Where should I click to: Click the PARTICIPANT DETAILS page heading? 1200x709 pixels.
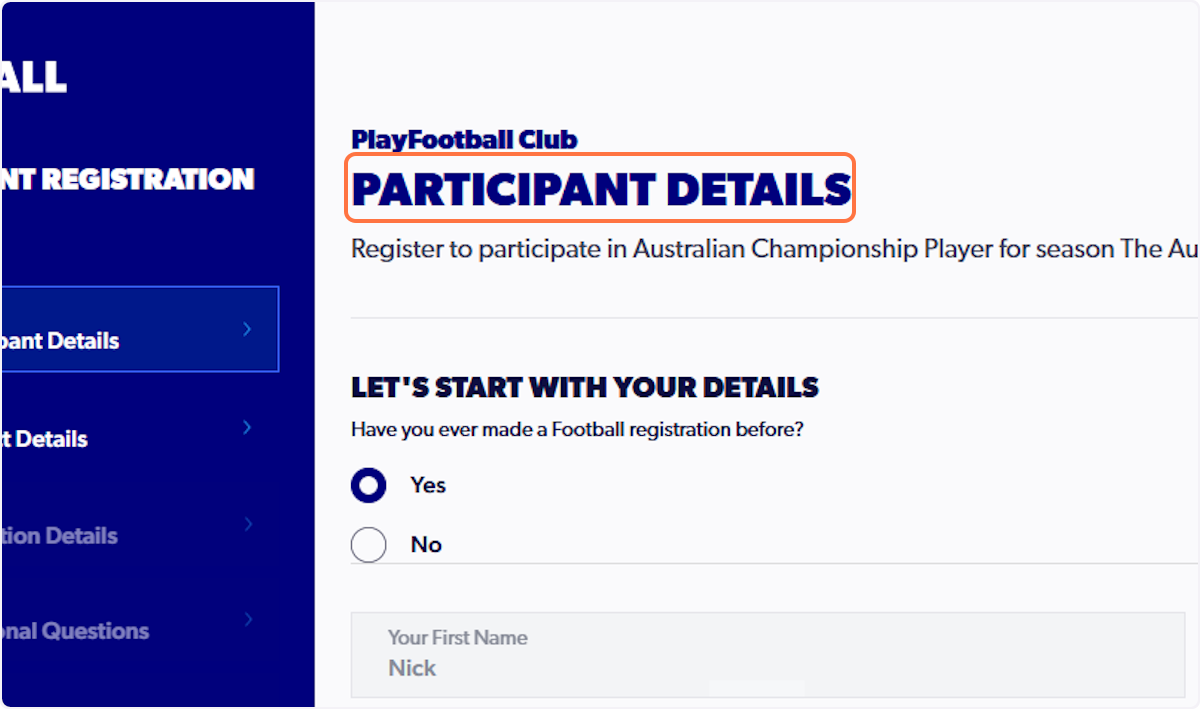coord(600,189)
